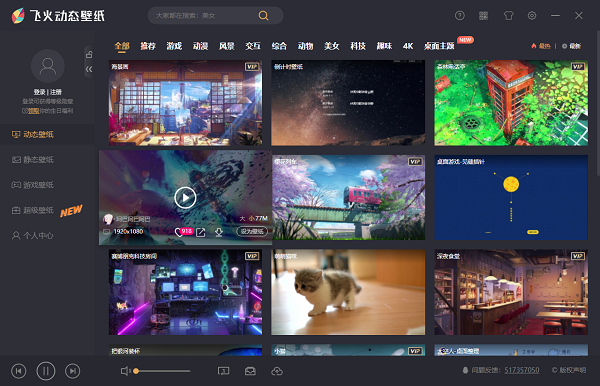Open the help question mark icon
This screenshot has width=600, height=386.
click(460, 16)
